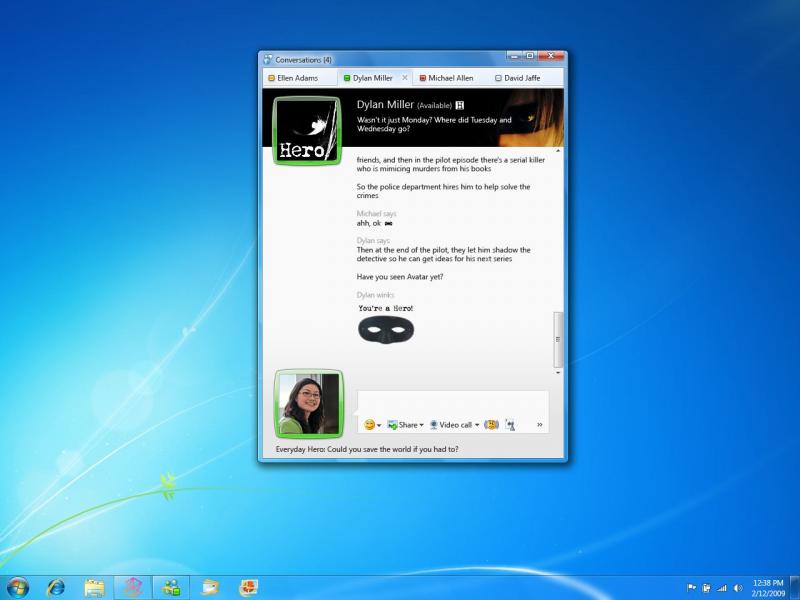Click the Everyday Hero advertisement text link

[367, 449]
